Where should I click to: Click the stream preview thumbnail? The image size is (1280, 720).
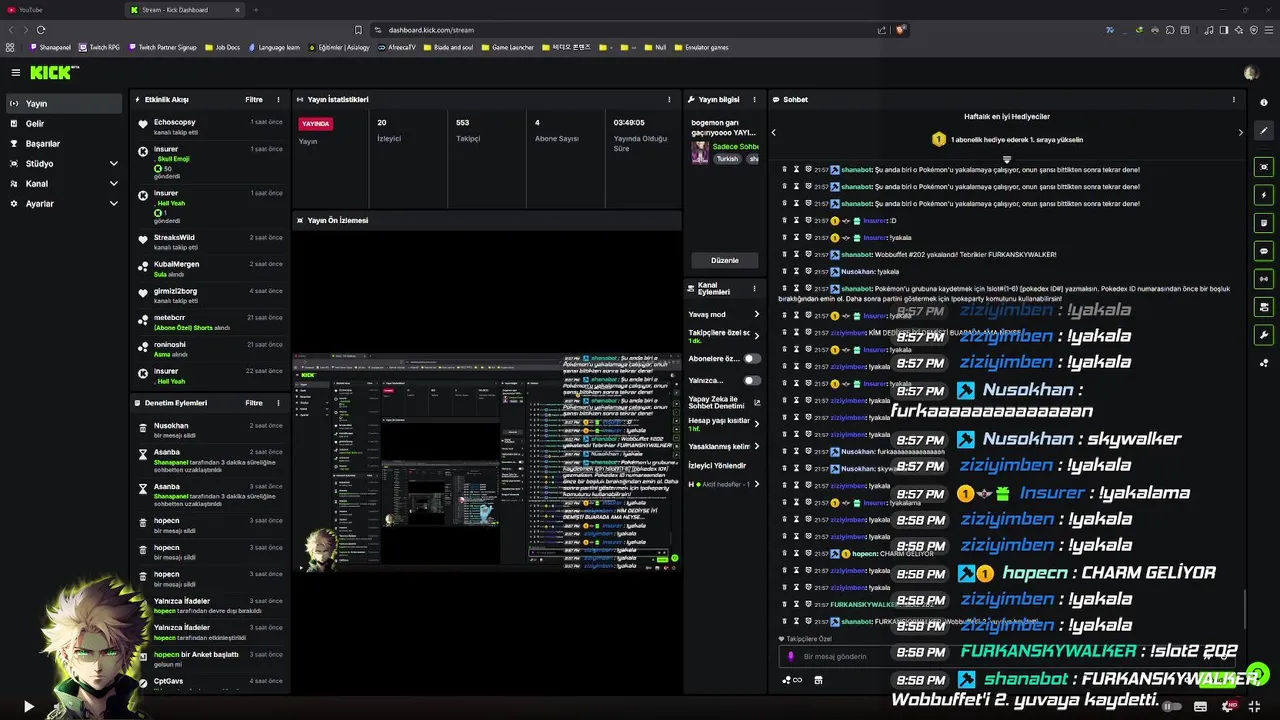tap(487, 461)
